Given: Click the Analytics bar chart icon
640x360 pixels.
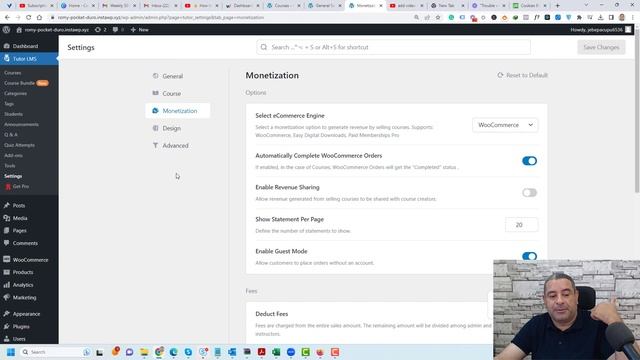Looking at the screenshot, I should pyautogui.click(x=7, y=285).
